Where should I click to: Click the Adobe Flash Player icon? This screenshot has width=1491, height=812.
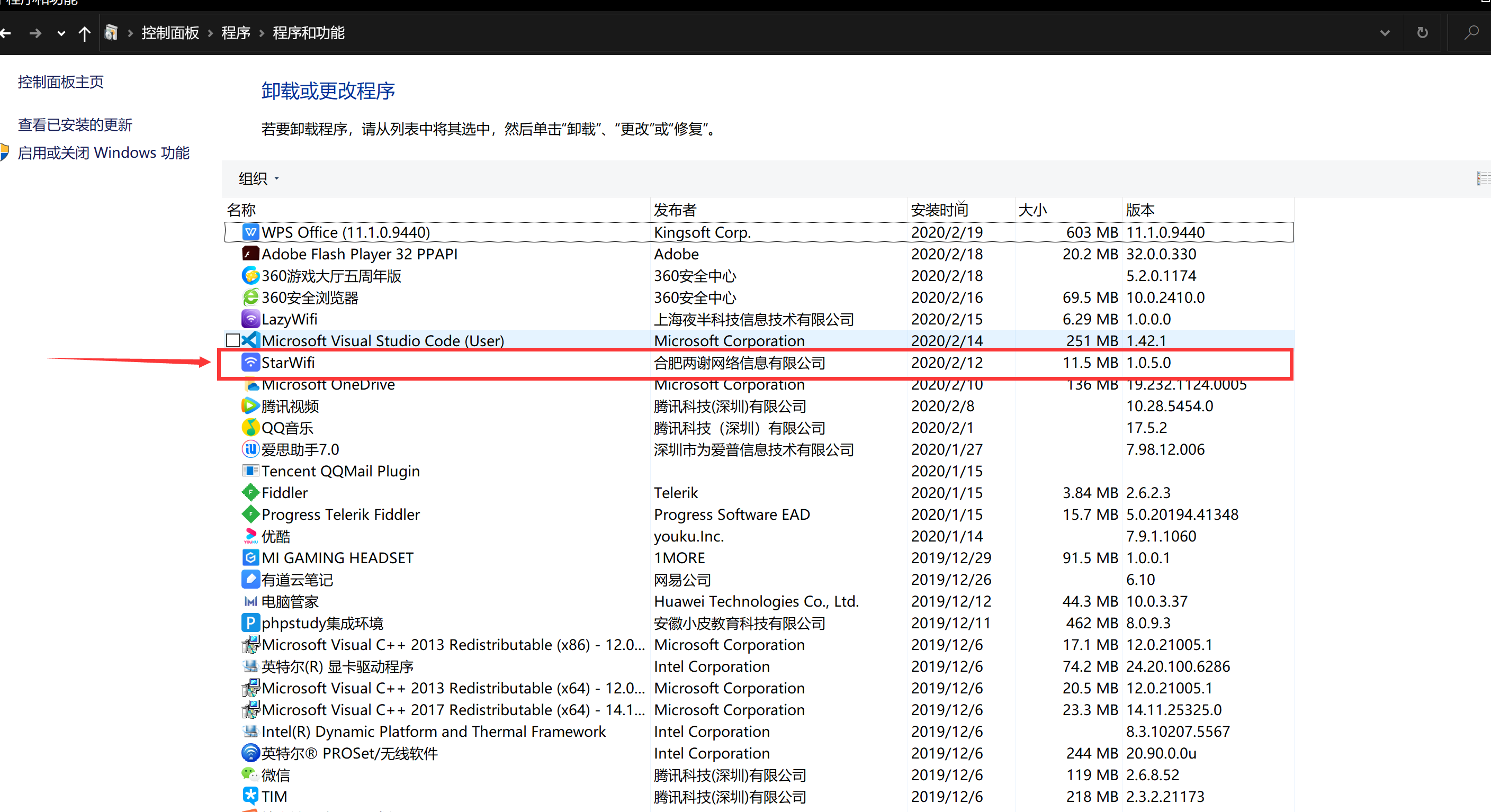(x=250, y=254)
